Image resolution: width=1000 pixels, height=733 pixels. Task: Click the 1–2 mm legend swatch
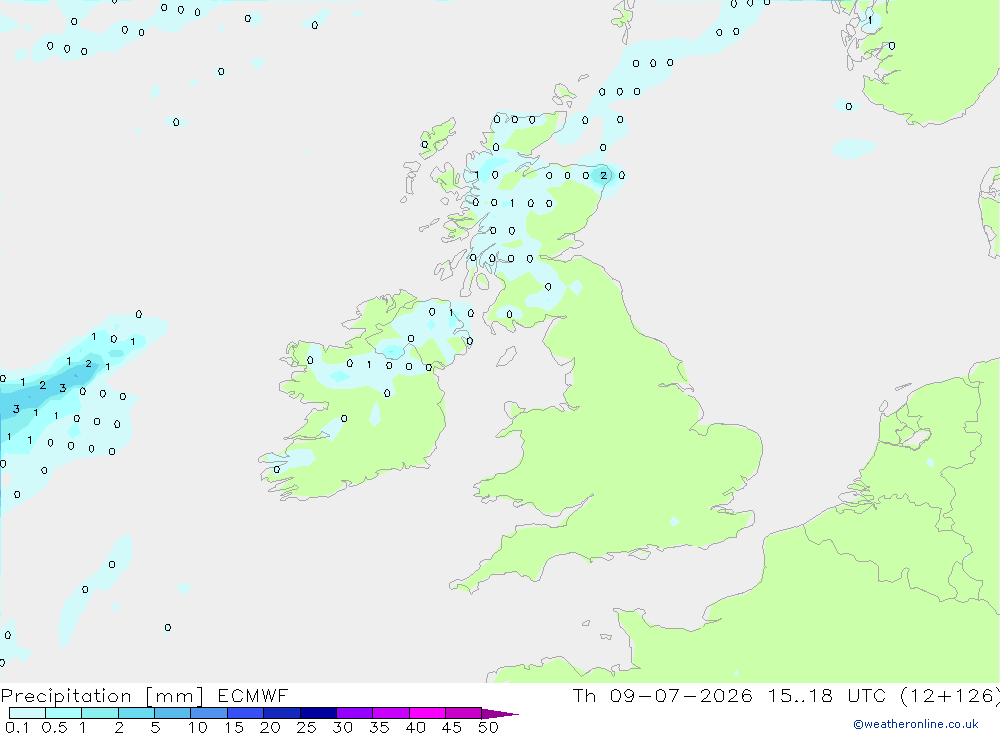(x=100, y=713)
